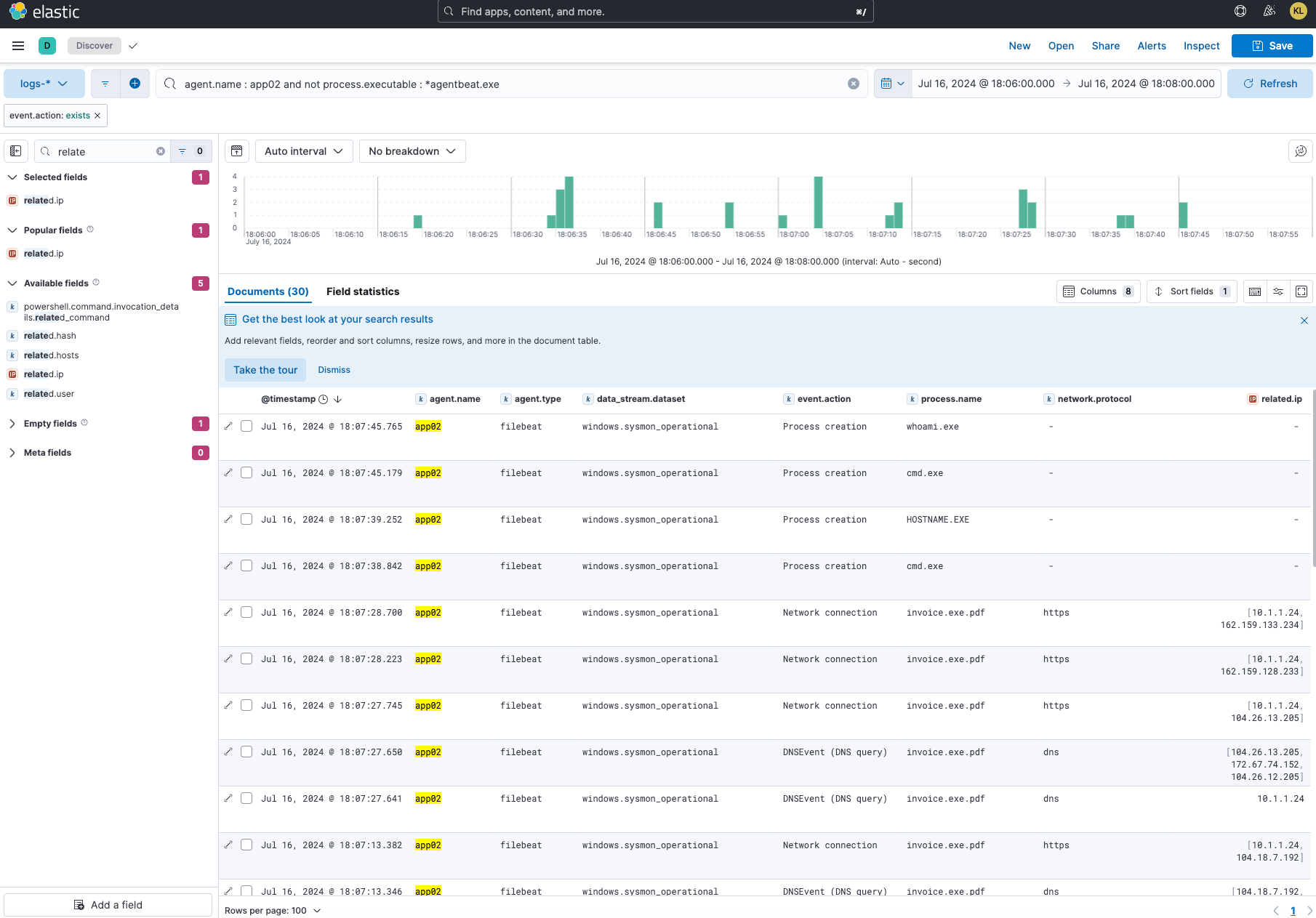Refresh the search results
This screenshot has height=918, width=1316.
tap(1269, 84)
